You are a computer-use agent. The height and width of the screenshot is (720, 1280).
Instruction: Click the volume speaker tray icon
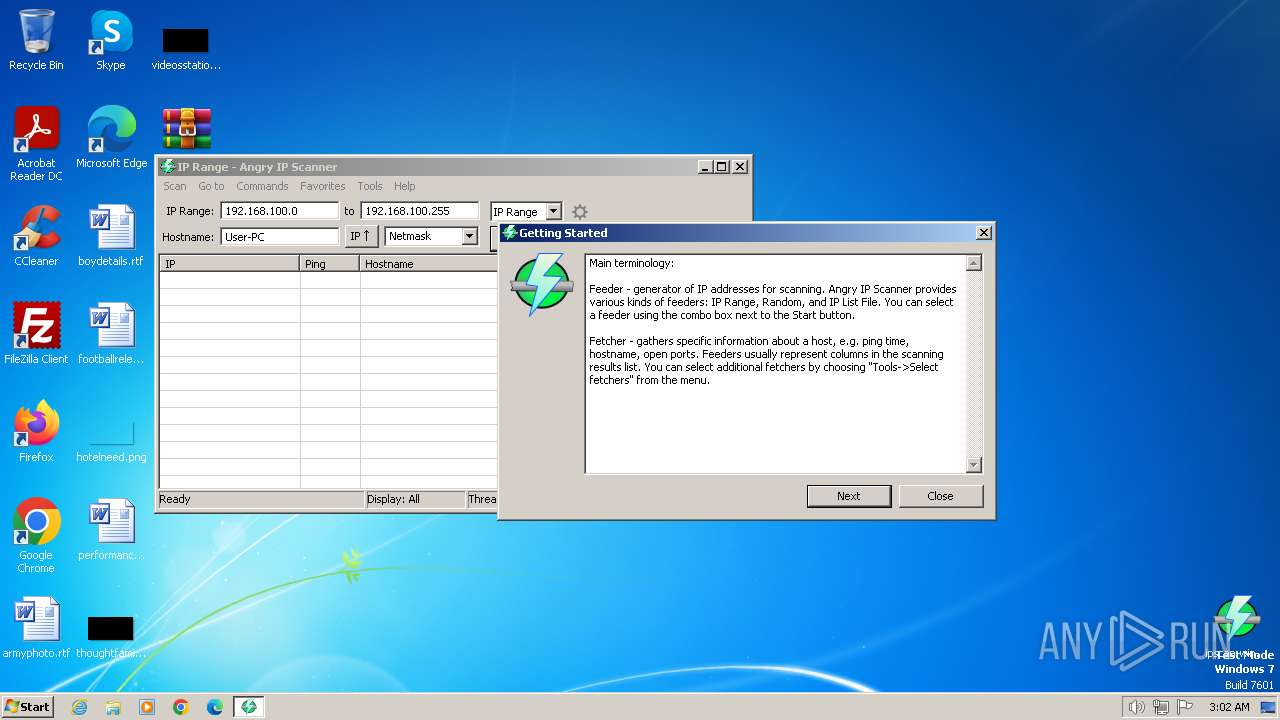pos(1136,707)
